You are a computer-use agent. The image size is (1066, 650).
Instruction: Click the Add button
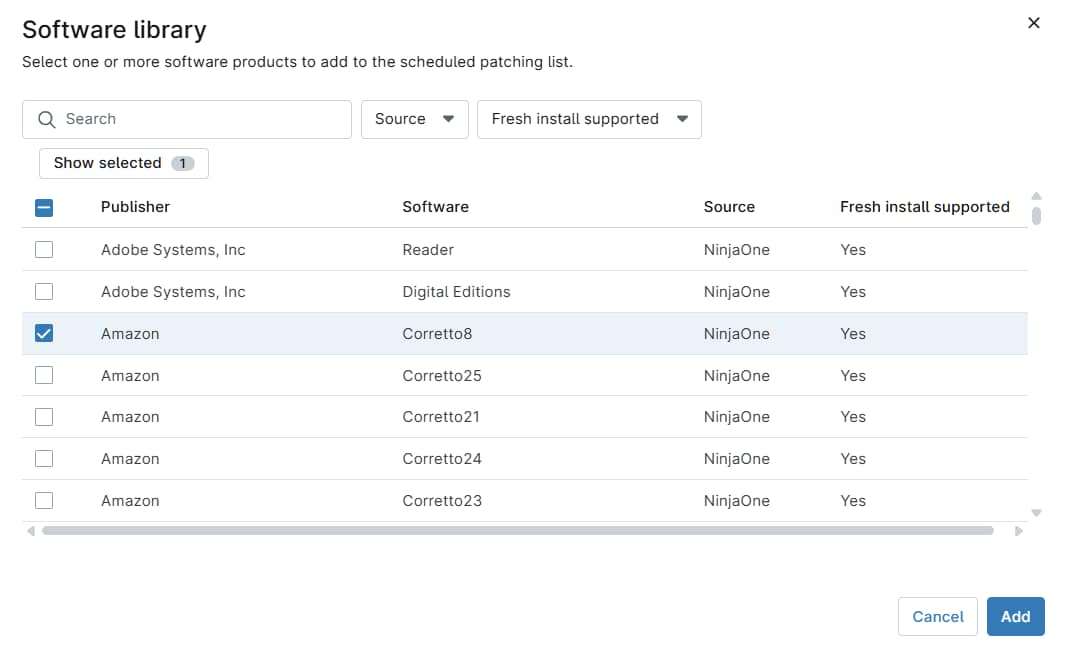(1015, 616)
